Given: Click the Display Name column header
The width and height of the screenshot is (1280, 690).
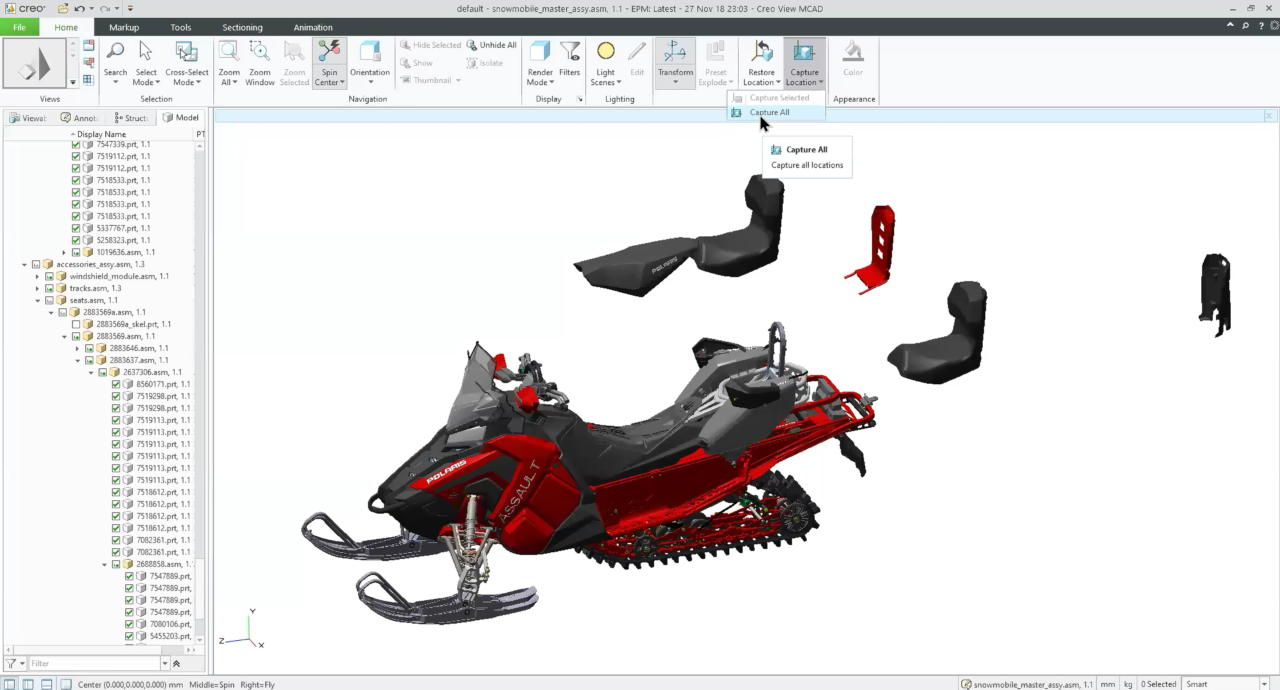Looking at the screenshot, I should click(100, 134).
